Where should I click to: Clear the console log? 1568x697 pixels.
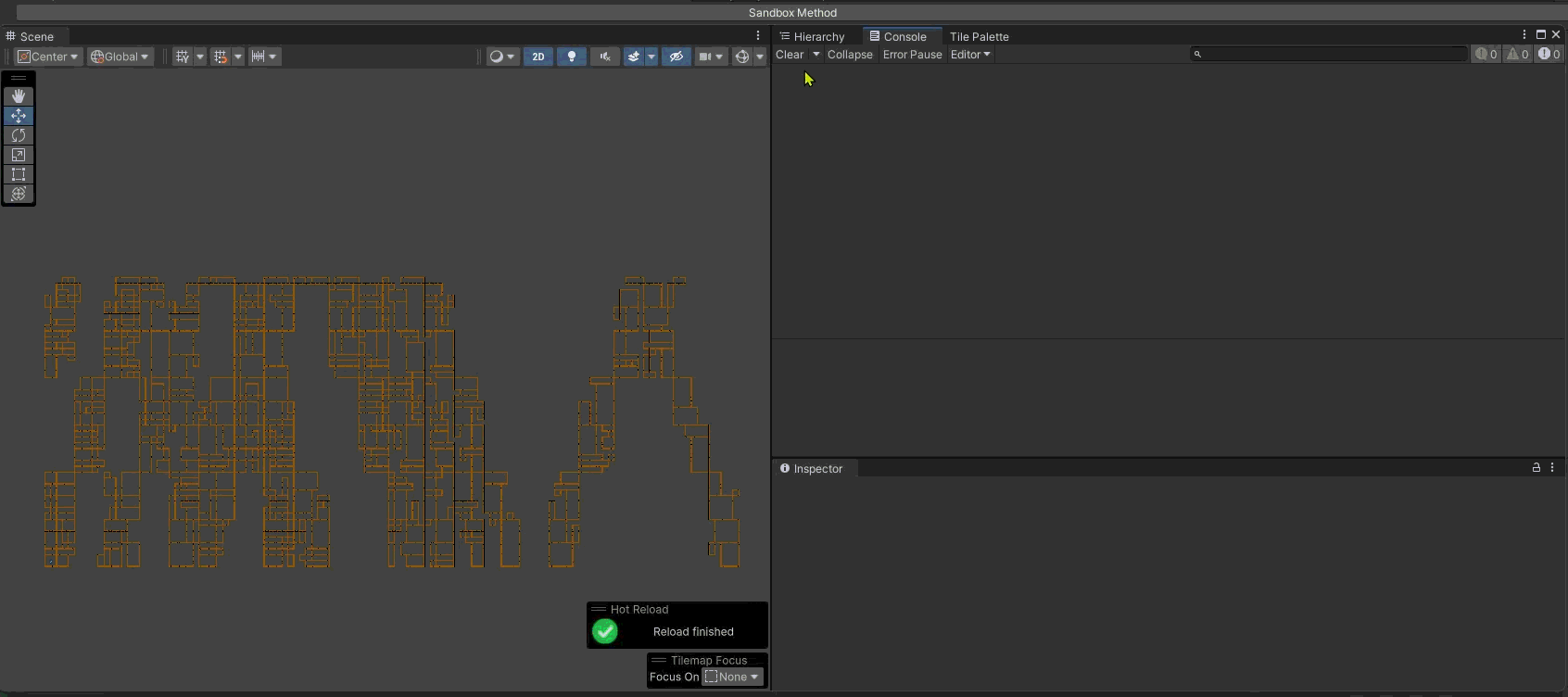coord(790,55)
